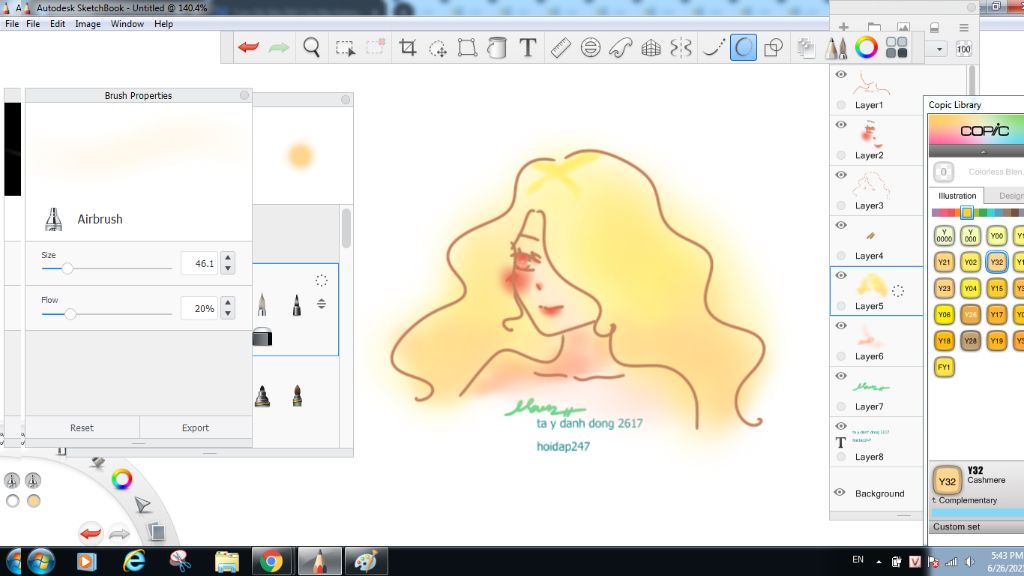The image size is (1024, 576).
Task: Open dropdown arrow beside opacity 100 box
Action: 939,49
